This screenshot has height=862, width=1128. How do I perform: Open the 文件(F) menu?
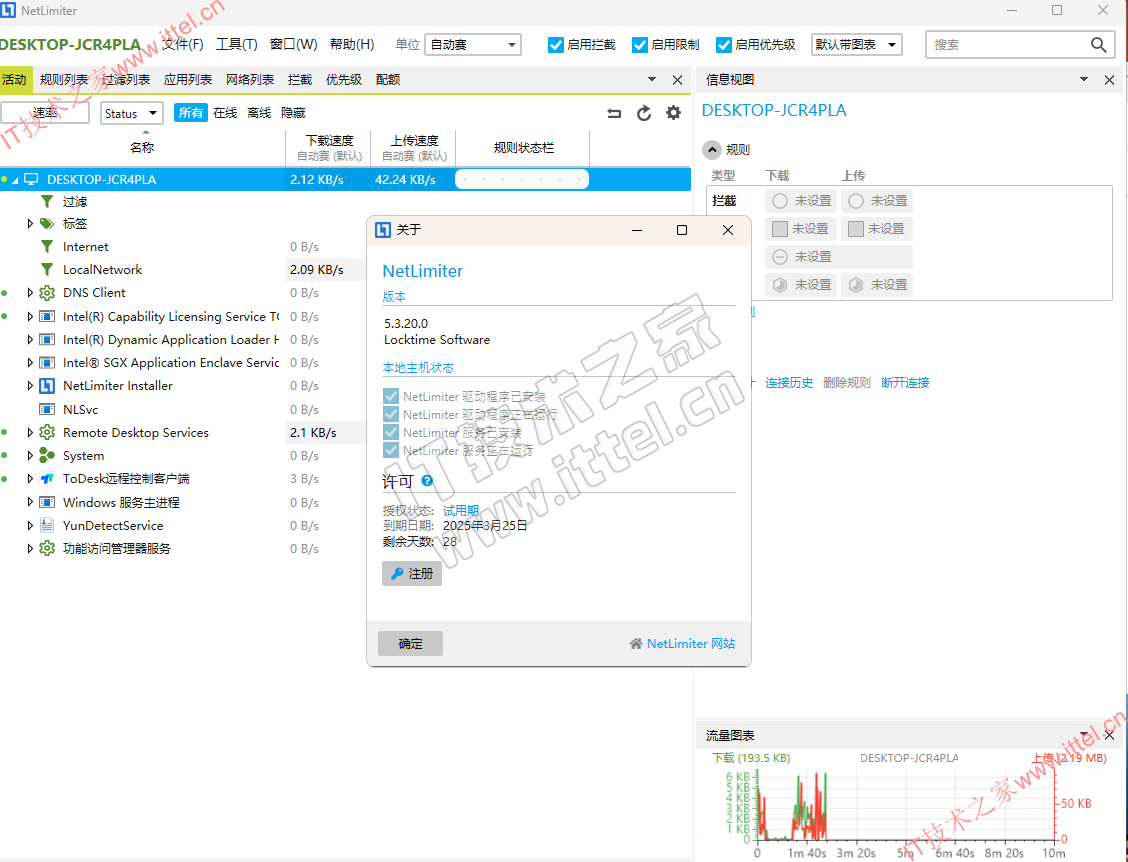182,45
